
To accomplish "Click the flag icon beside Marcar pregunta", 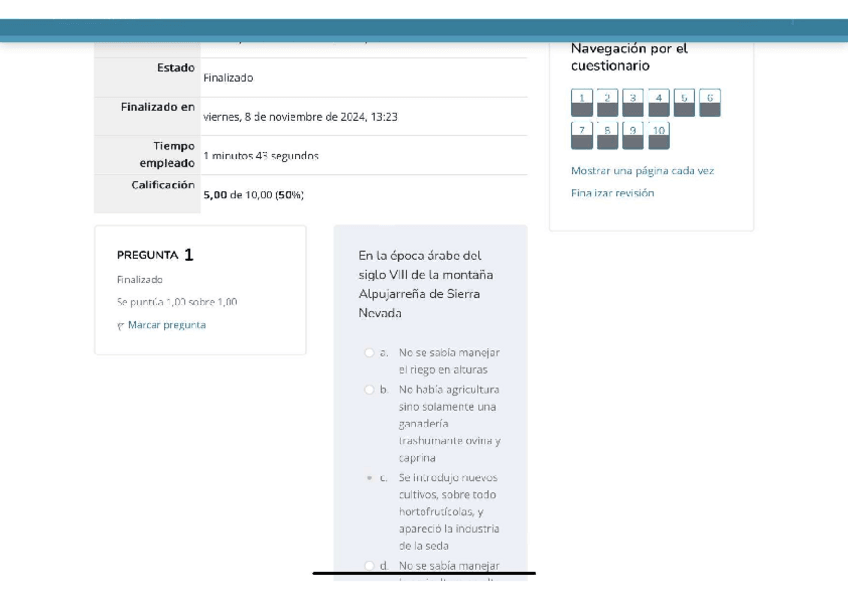I will [121, 325].
